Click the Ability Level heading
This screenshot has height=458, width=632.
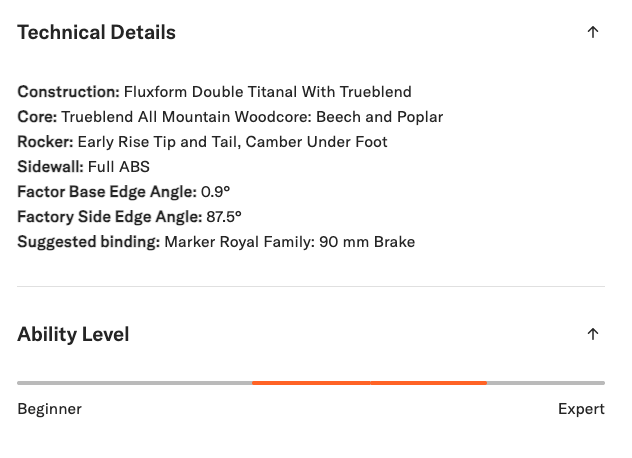pos(73,334)
